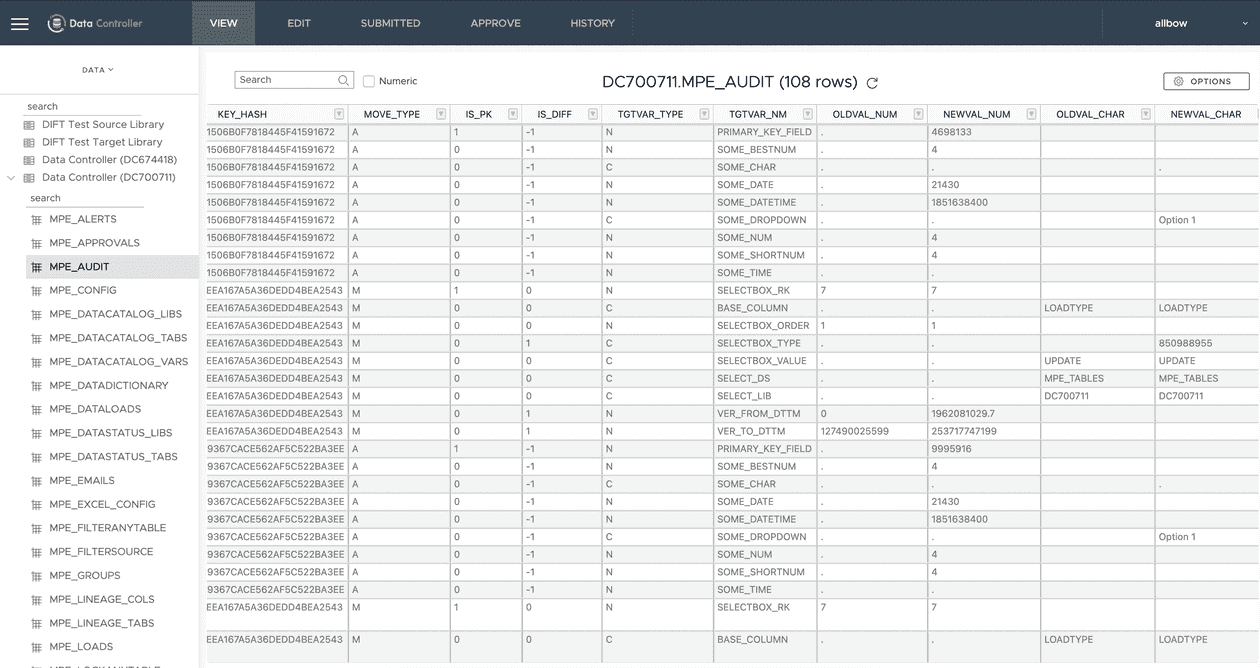Click the table icon beside MPE_AUDIT
This screenshot has height=668, width=1260.
tap(37, 267)
